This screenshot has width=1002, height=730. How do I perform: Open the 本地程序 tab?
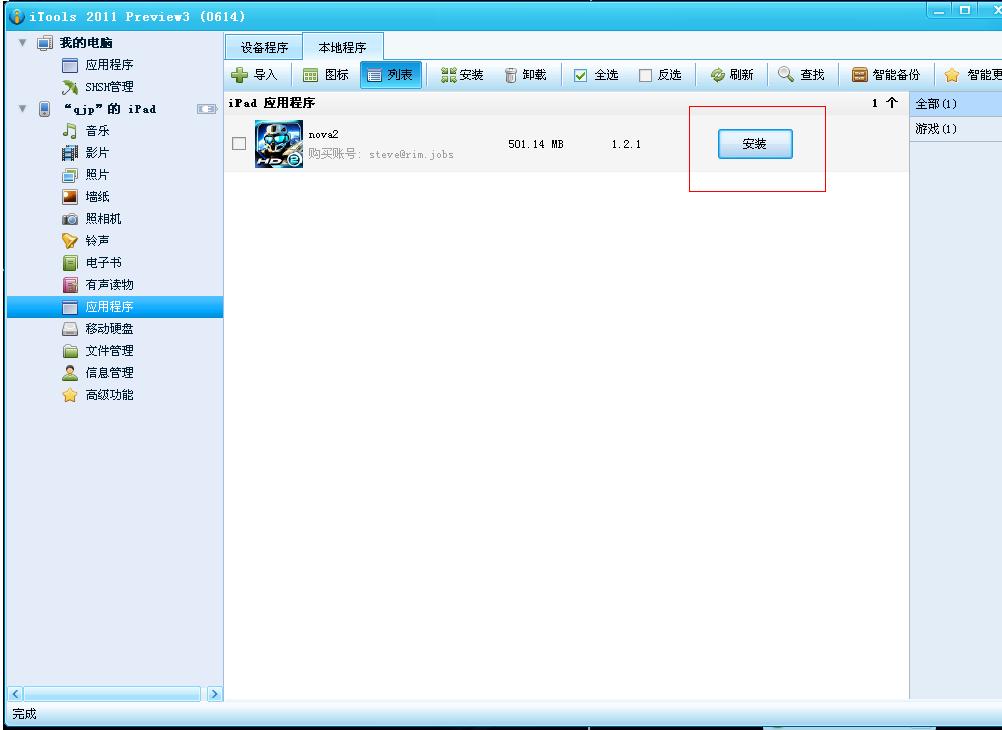coord(343,47)
